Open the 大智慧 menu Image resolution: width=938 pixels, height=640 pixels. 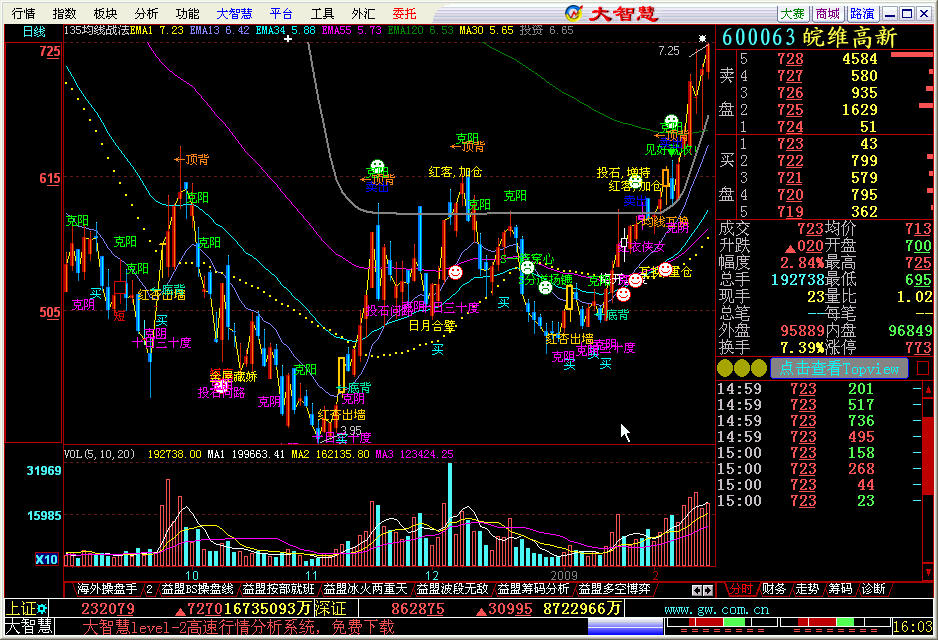(x=234, y=13)
